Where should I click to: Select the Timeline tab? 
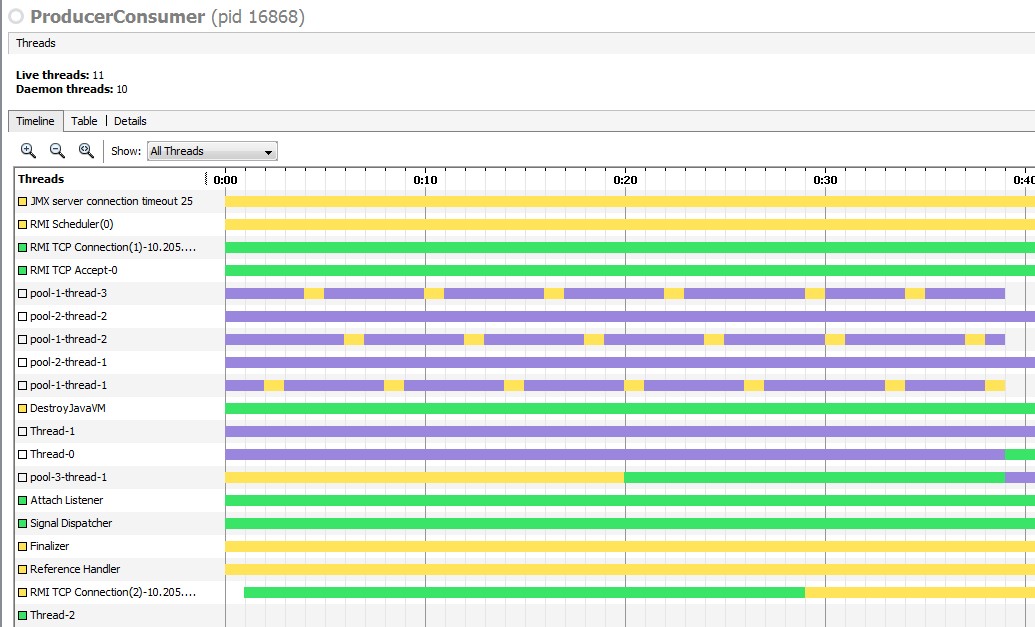coord(35,121)
